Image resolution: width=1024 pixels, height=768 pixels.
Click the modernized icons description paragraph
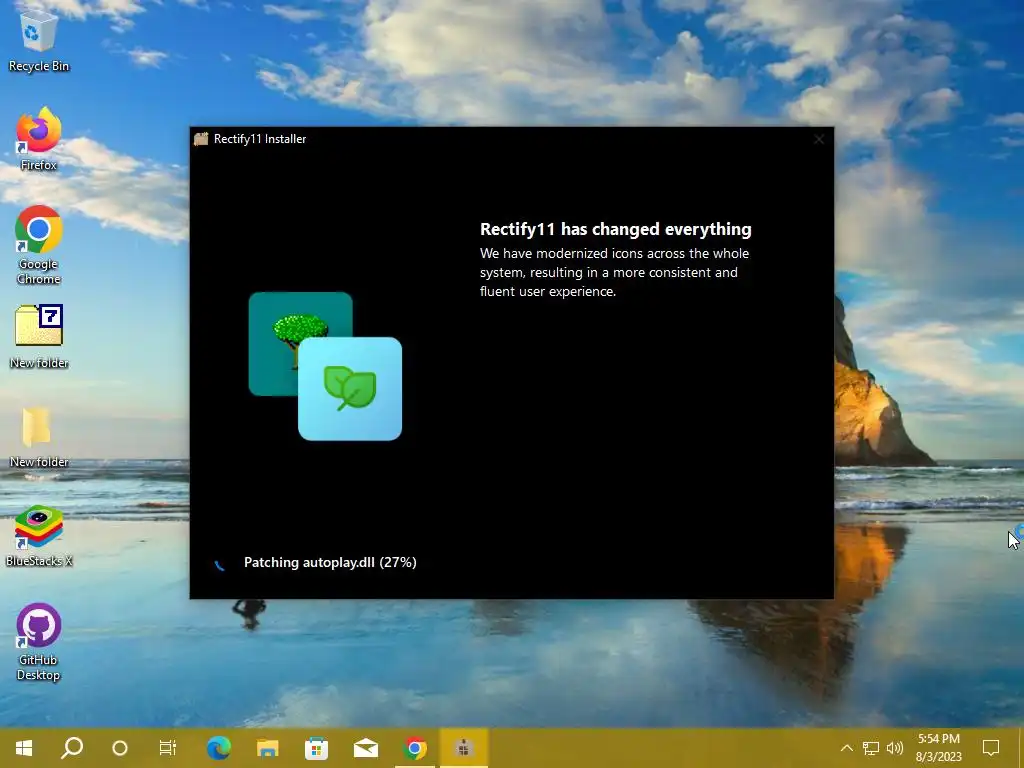click(x=614, y=272)
